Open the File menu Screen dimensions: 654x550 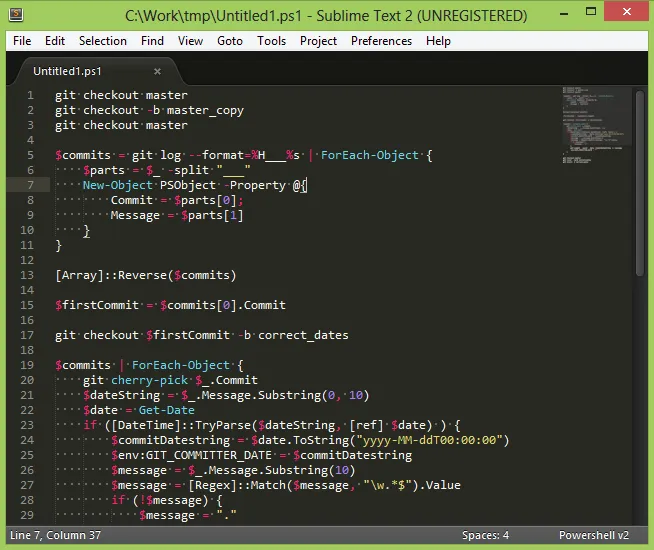[22, 41]
